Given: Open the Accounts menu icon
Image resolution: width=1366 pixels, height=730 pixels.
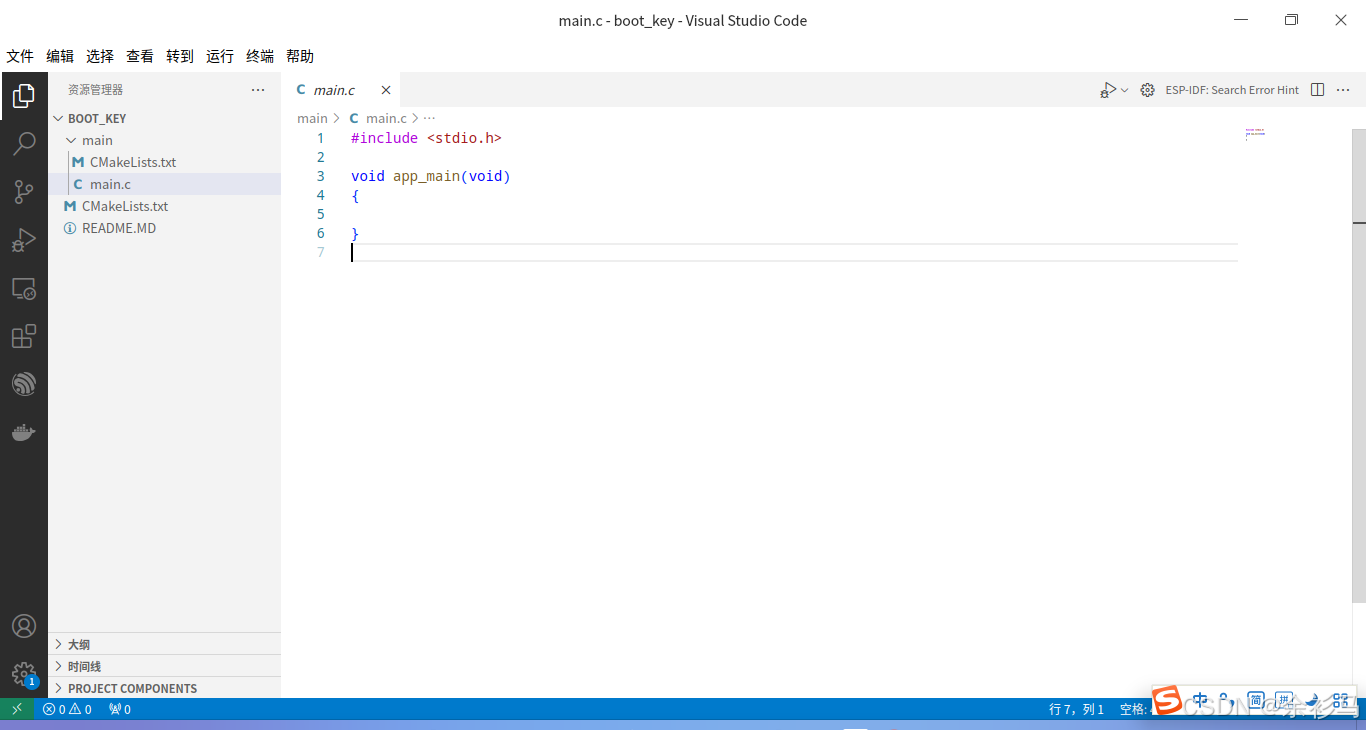Looking at the screenshot, I should tap(24, 626).
